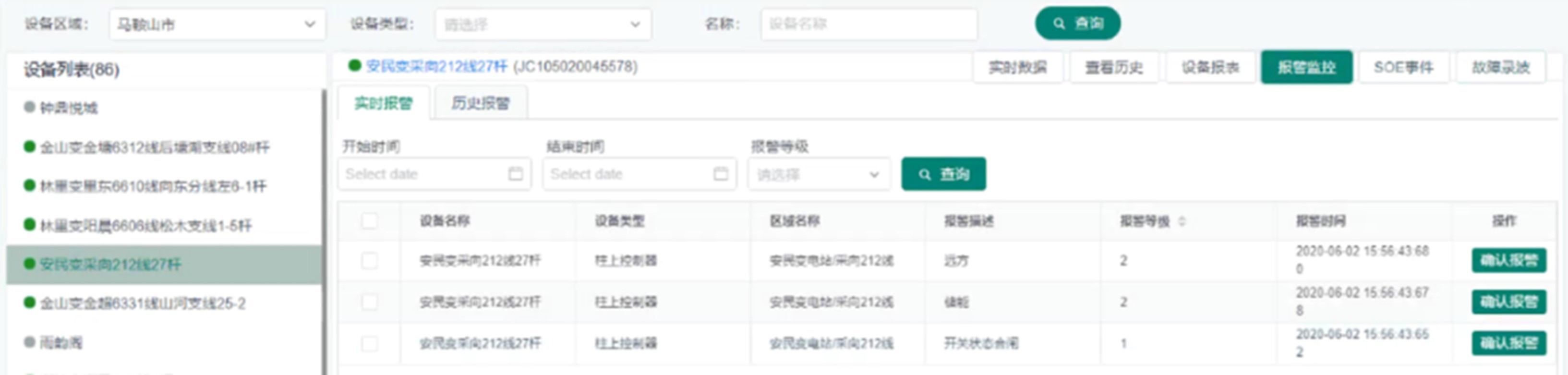
Task: Click the 设备名称 name input field
Action: pyautogui.click(x=868, y=24)
